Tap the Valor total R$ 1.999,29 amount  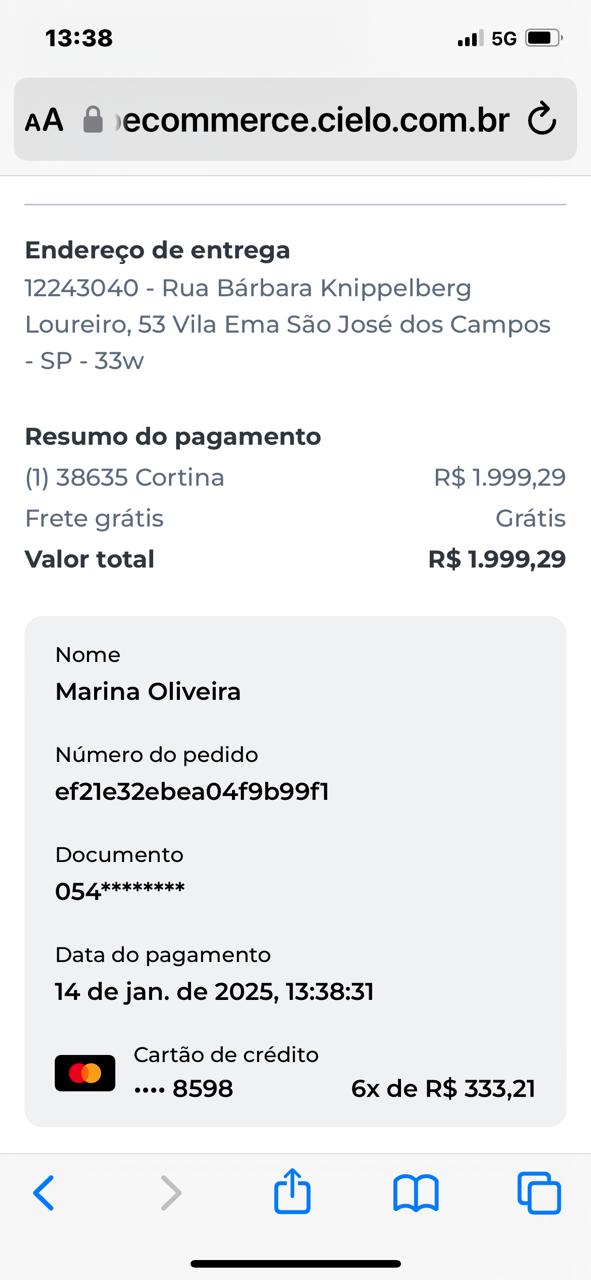(x=497, y=560)
